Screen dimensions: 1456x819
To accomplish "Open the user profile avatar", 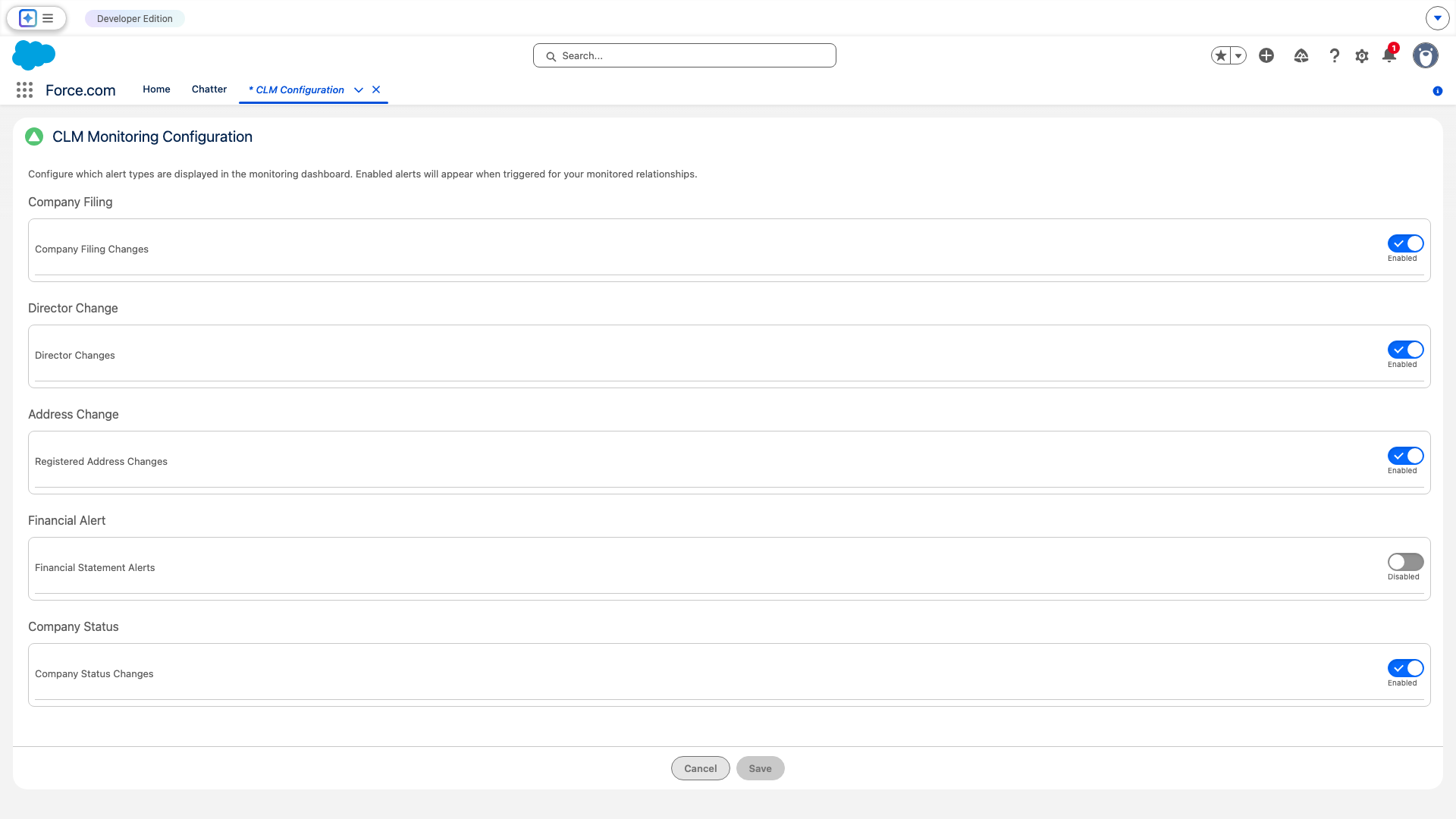I will click(1425, 55).
